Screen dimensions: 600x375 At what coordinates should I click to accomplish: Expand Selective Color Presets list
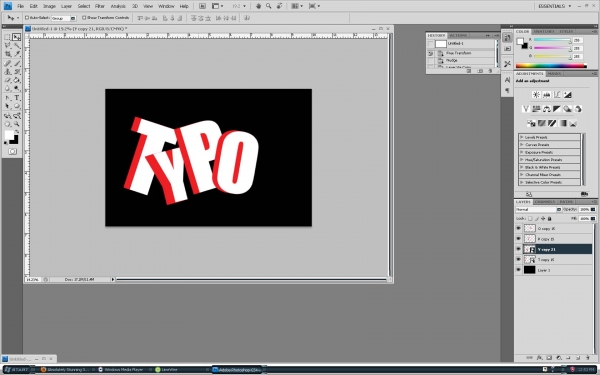click(522, 182)
